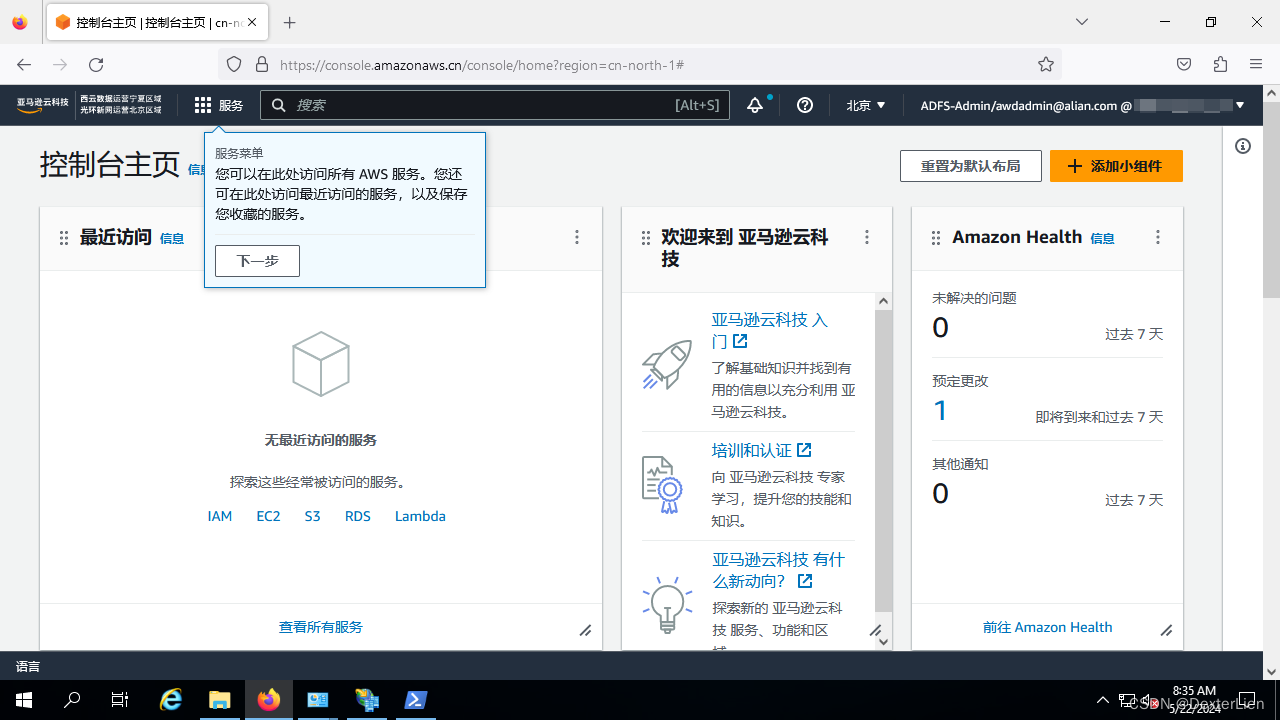
Task: Open 培训和认证 link
Action: (761, 450)
